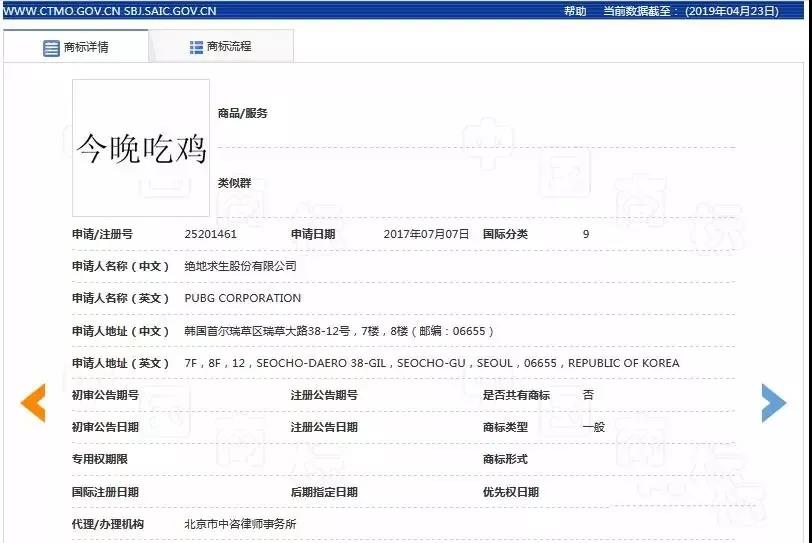Click the 商标类型 label
The height and width of the screenshot is (543, 812).
click(505, 427)
